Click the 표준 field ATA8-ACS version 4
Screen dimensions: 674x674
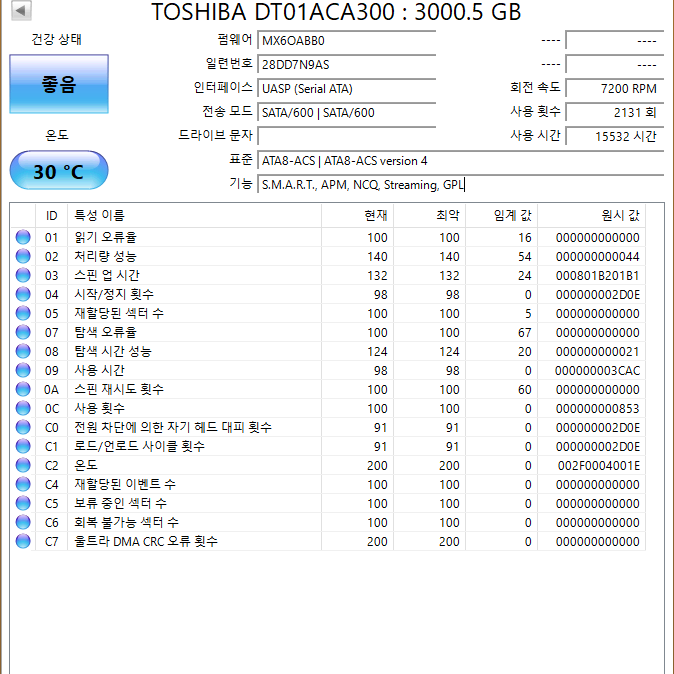coord(460,161)
